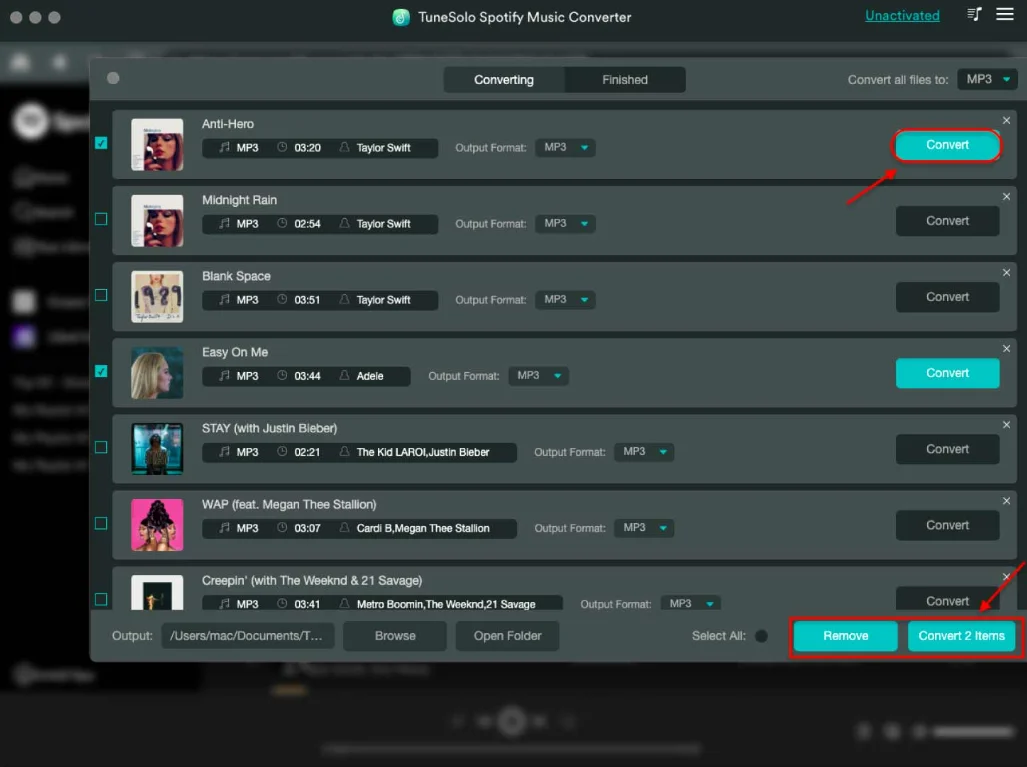Convert the Easy On Me track

[x=947, y=373]
